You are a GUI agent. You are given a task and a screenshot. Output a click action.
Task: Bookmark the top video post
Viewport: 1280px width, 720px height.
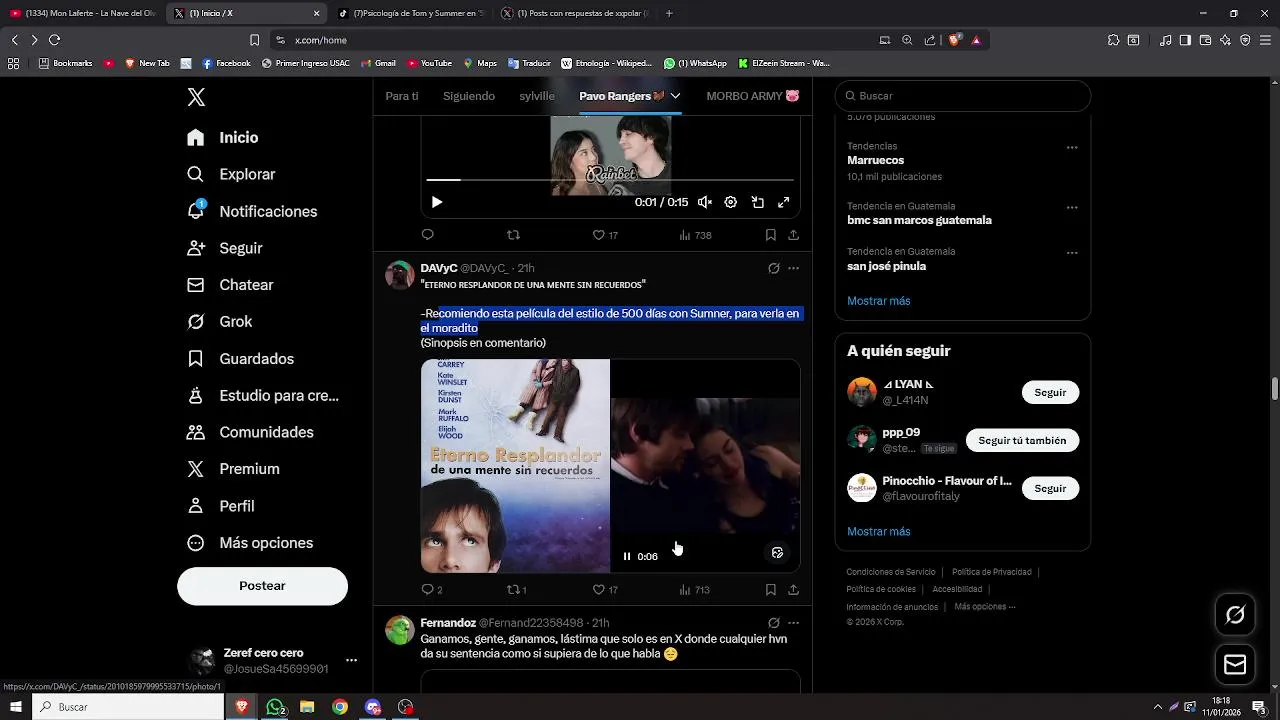770,235
